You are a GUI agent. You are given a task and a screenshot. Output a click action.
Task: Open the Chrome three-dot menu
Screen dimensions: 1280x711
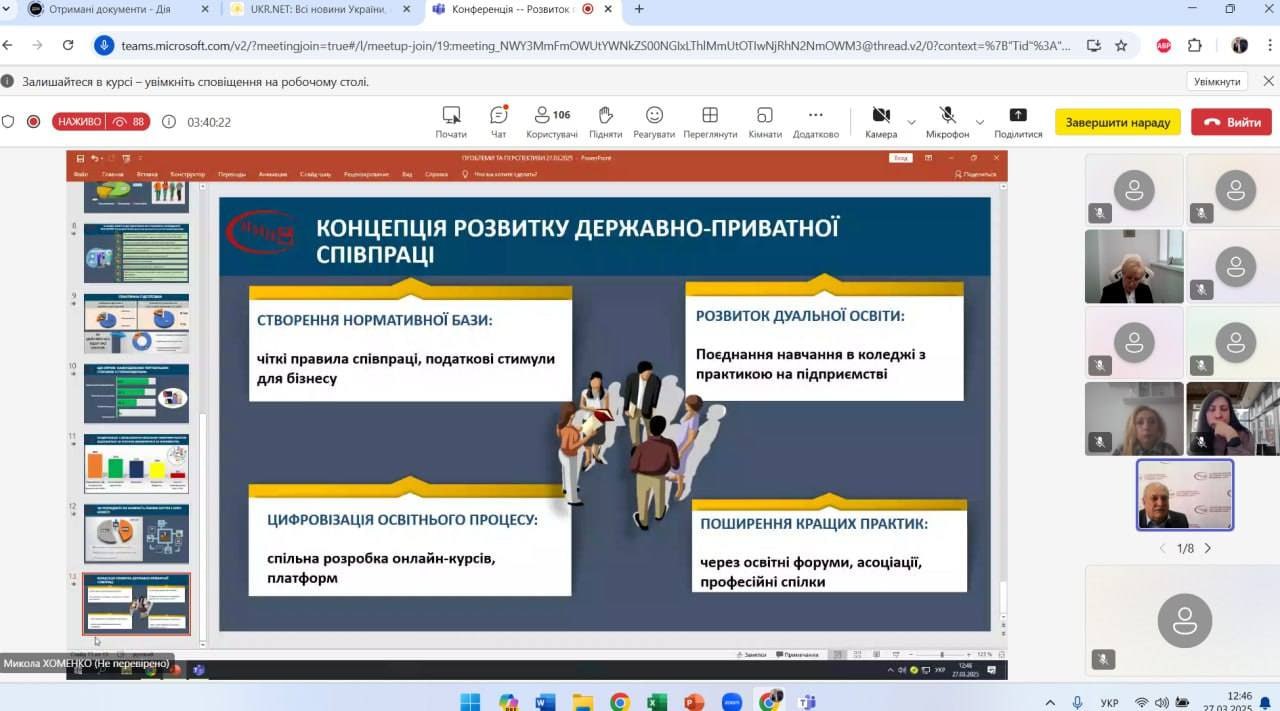pos(1269,45)
